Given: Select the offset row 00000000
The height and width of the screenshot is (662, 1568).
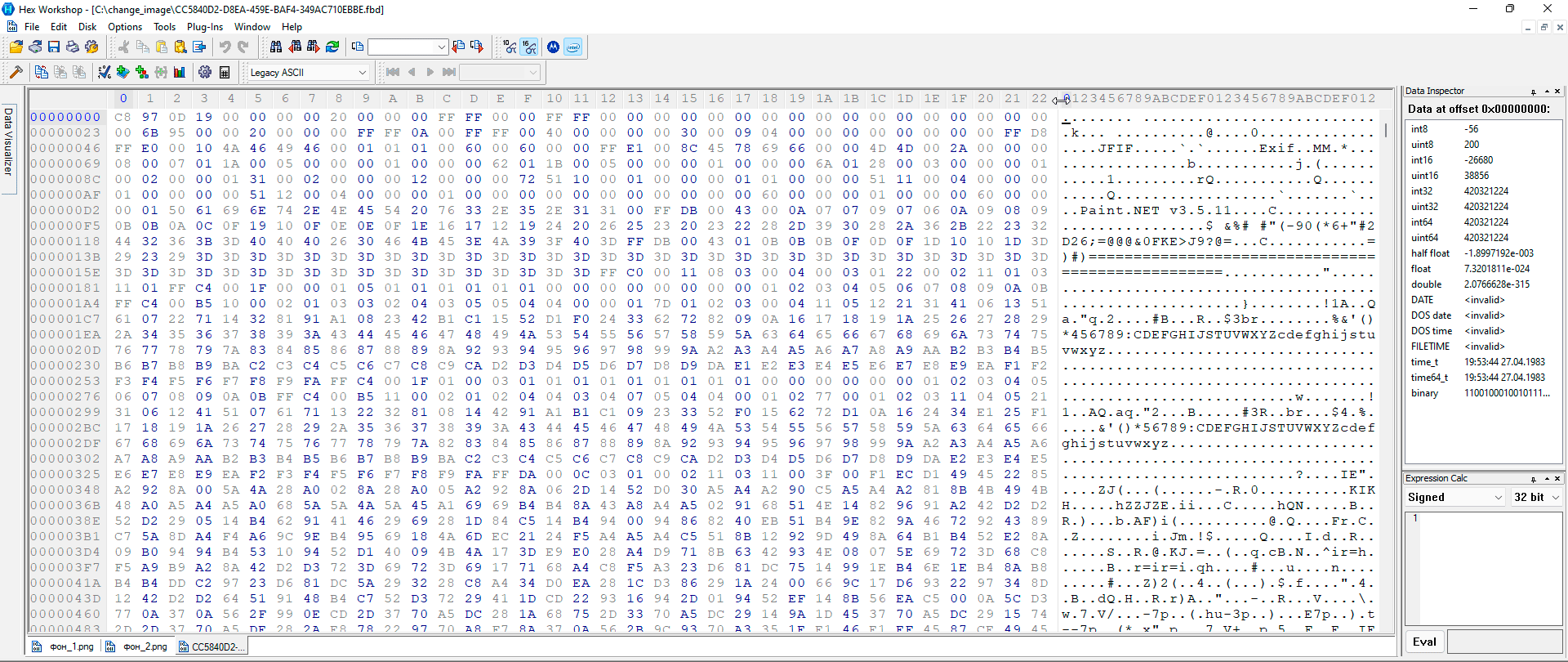Looking at the screenshot, I should [x=66, y=117].
